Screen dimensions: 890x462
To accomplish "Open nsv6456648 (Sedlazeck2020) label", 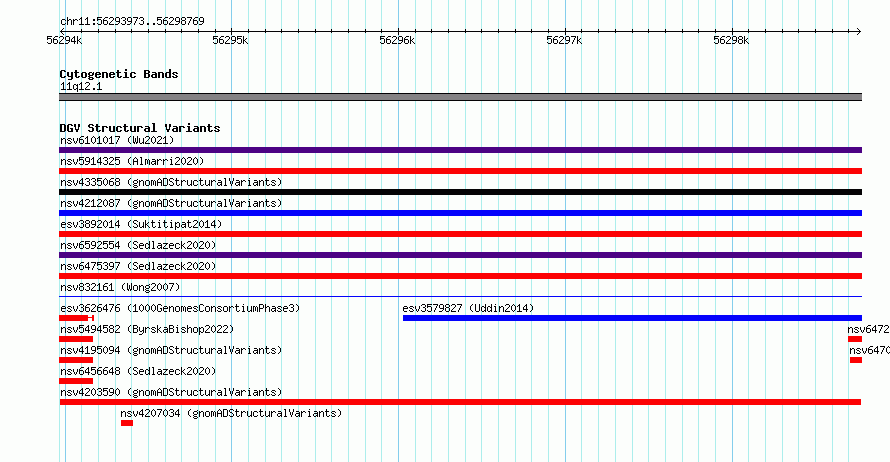I will [x=138, y=371].
